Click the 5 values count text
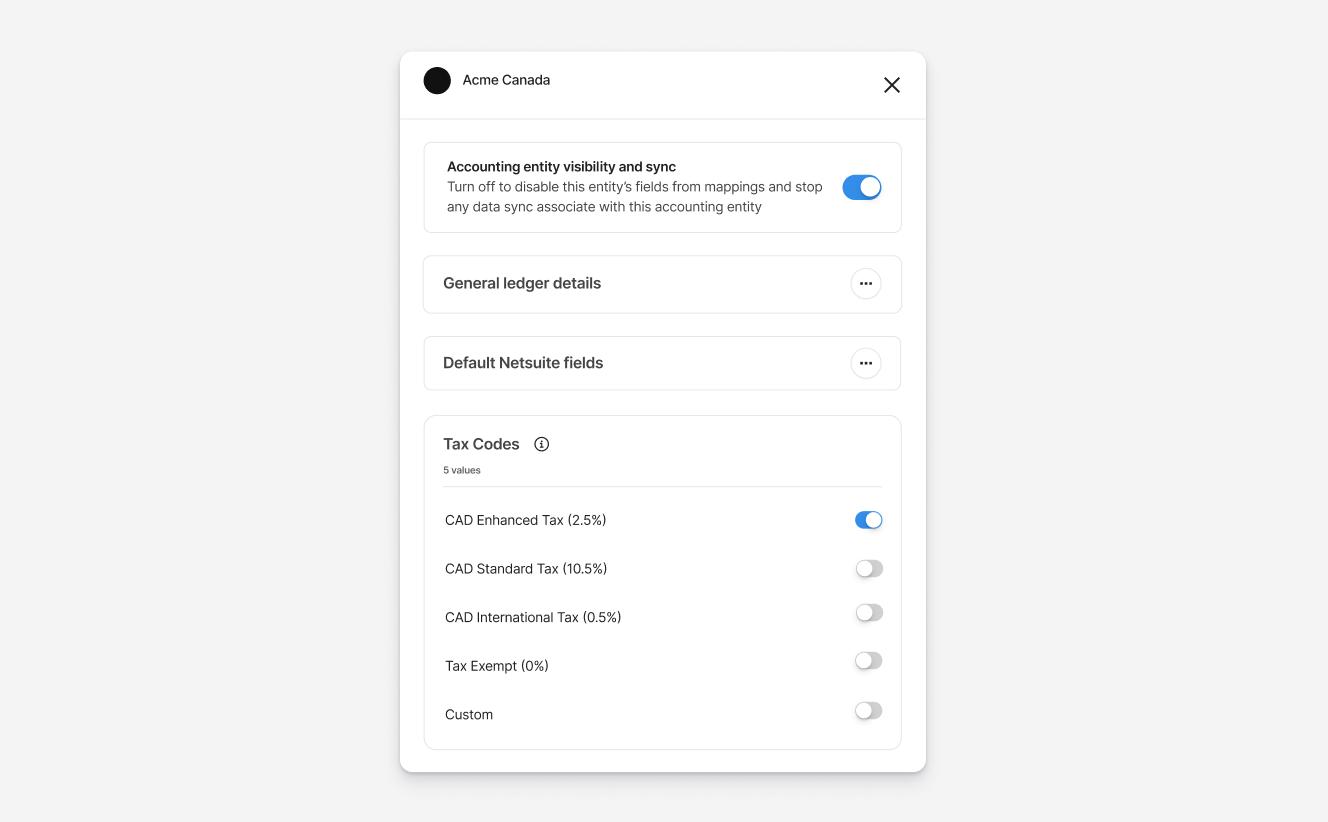The height and width of the screenshot is (822, 1328). pos(462,470)
